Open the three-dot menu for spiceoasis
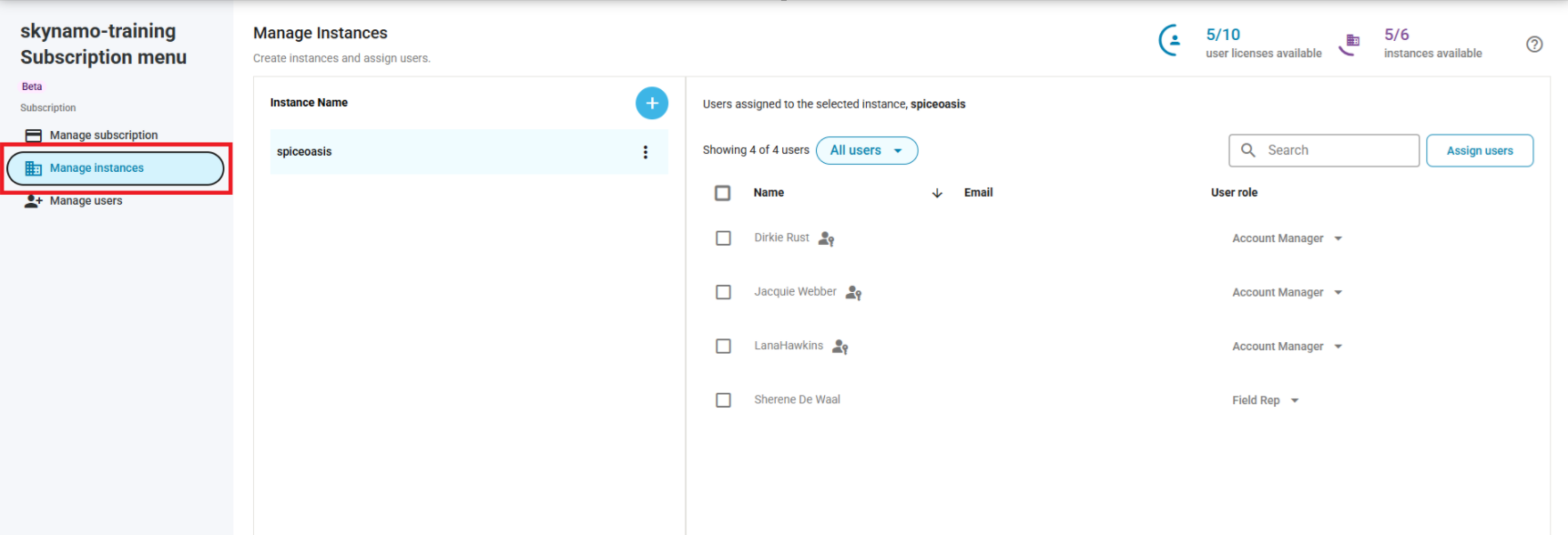 pos(645,152)
